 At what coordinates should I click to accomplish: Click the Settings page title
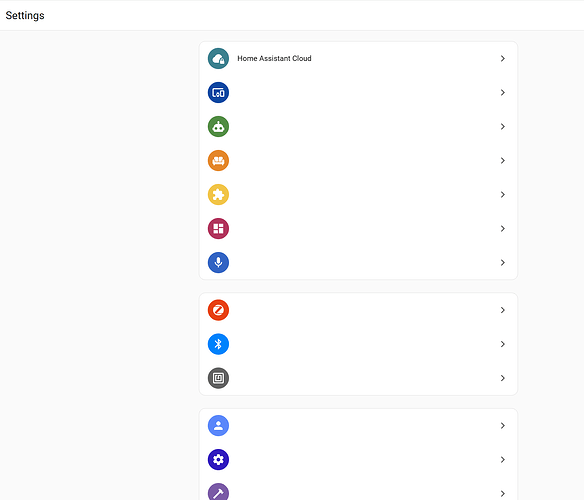pos(25,16)
